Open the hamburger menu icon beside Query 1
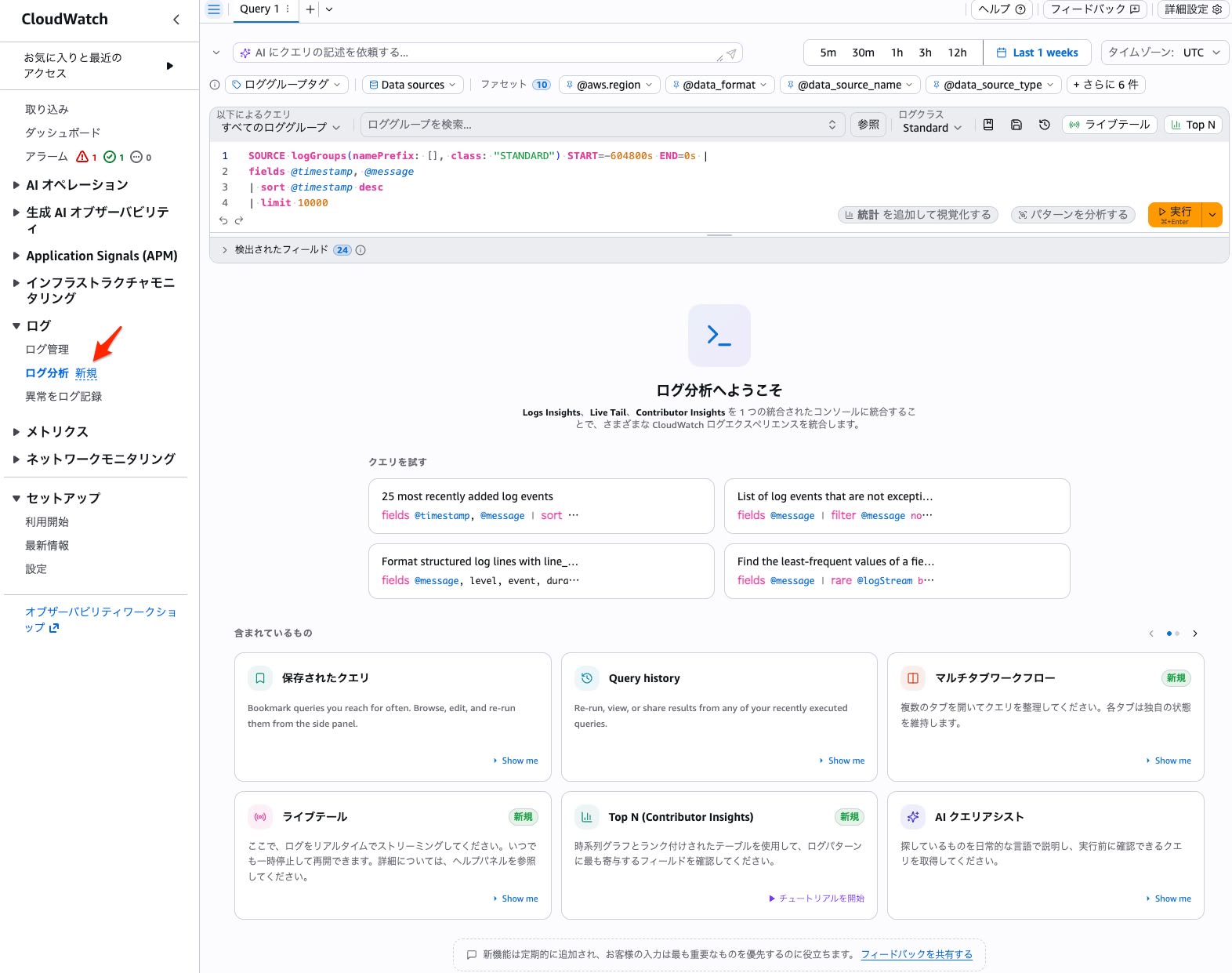Viewport: 1232px width, 973px height. (213, 9)
